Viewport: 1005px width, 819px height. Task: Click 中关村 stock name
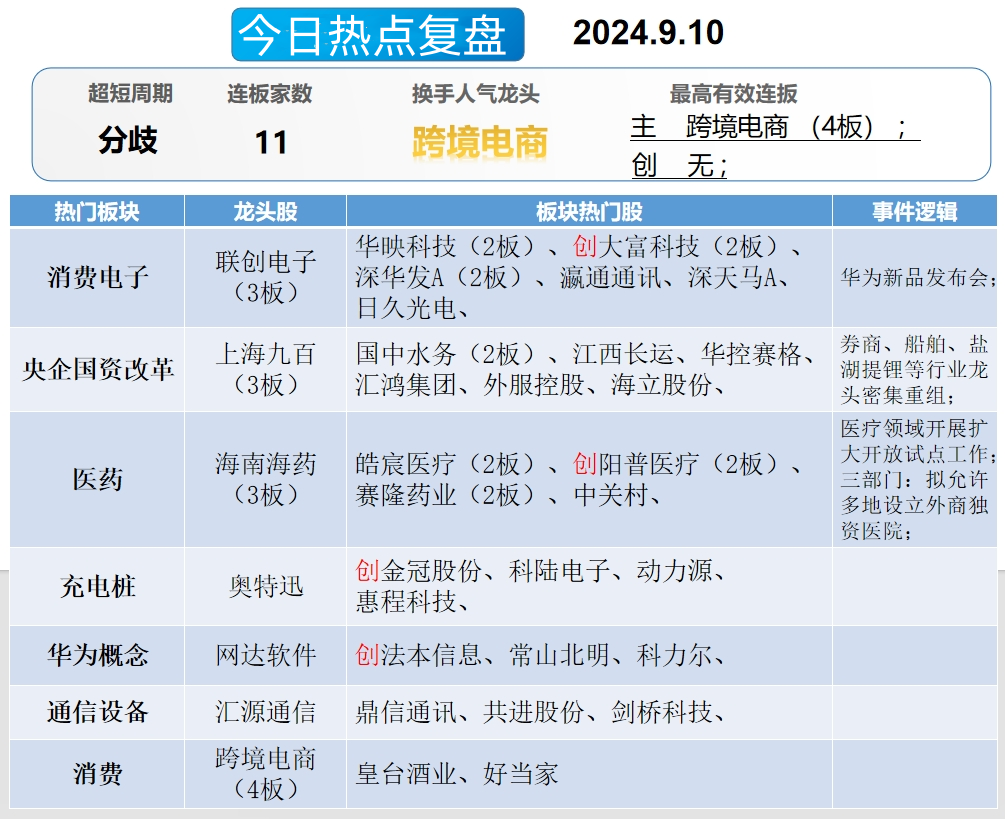point(611,495)
